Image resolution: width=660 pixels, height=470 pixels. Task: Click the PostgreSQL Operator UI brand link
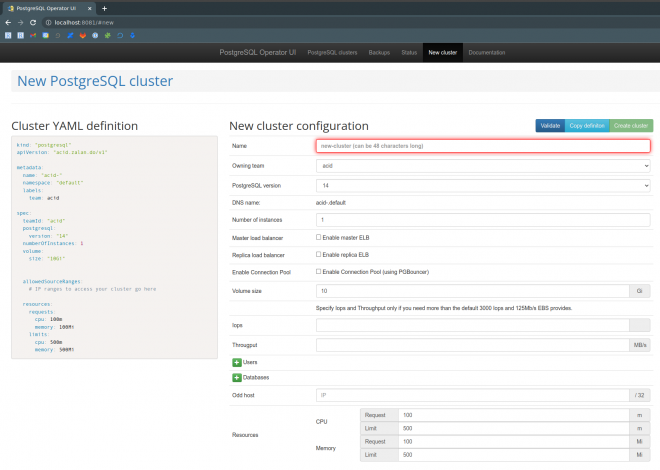click(x=257, y=51)
